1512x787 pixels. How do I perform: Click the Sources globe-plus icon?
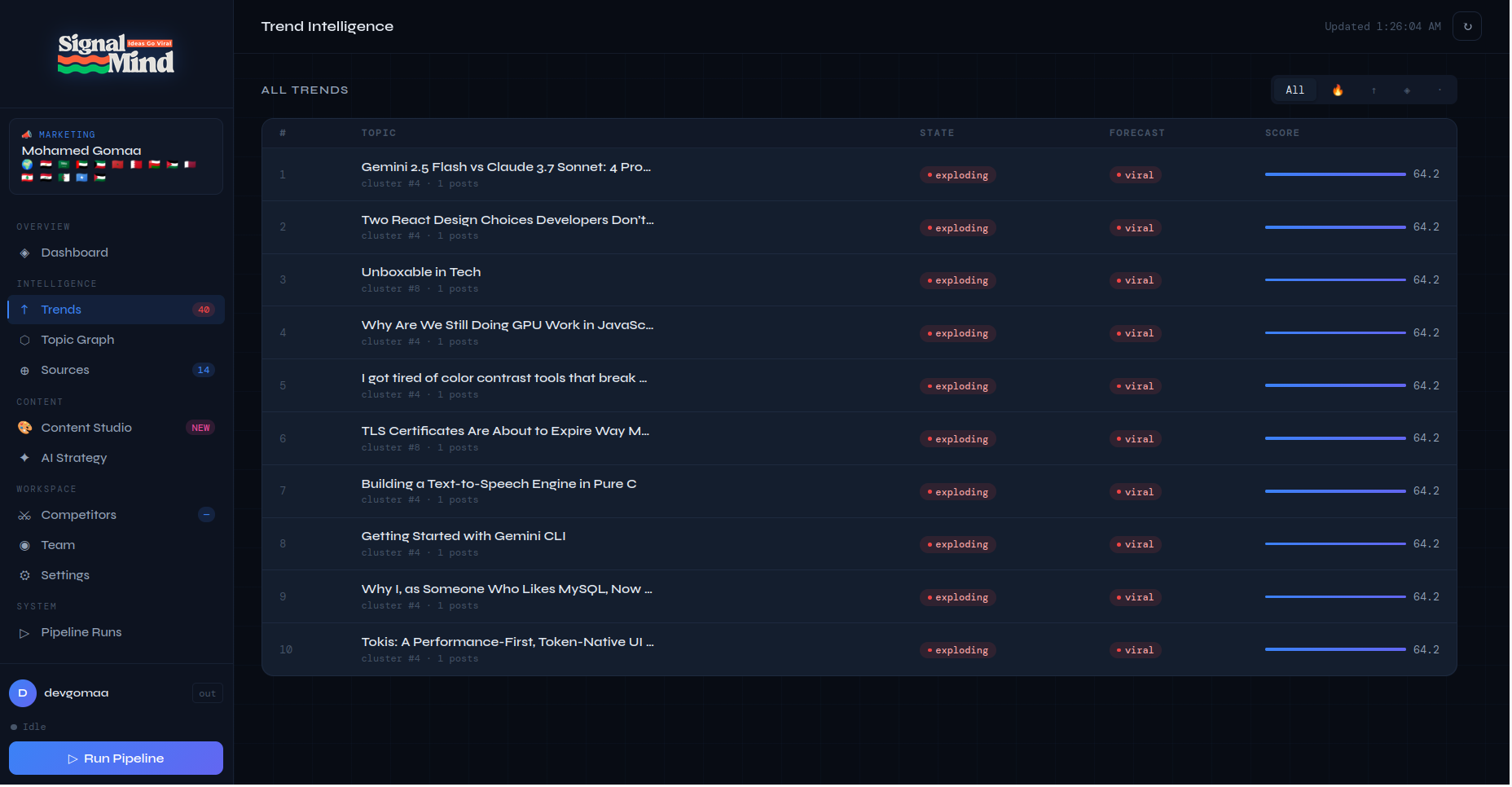pos(24,371)
